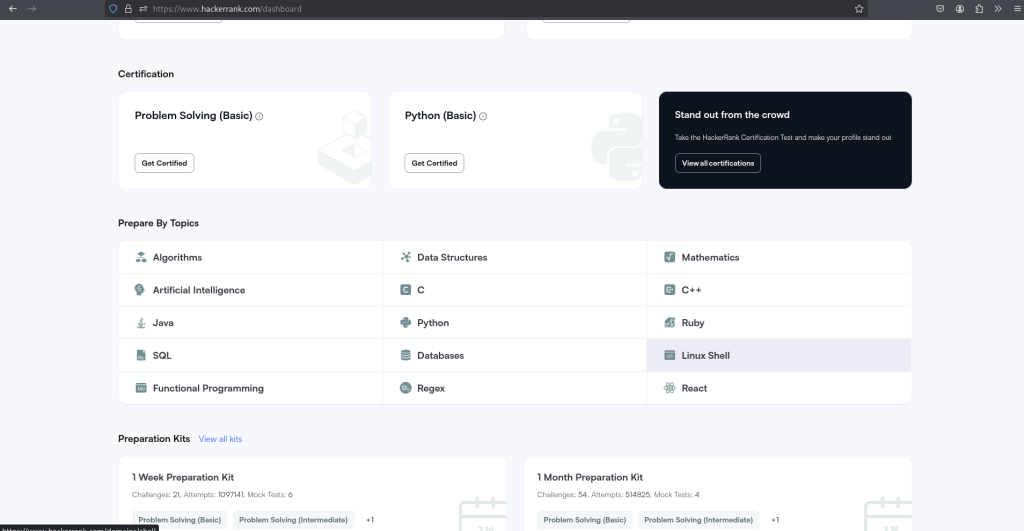Open the Mathematics topic
The image size is (1024, 531).
click(x=779, y=257)
